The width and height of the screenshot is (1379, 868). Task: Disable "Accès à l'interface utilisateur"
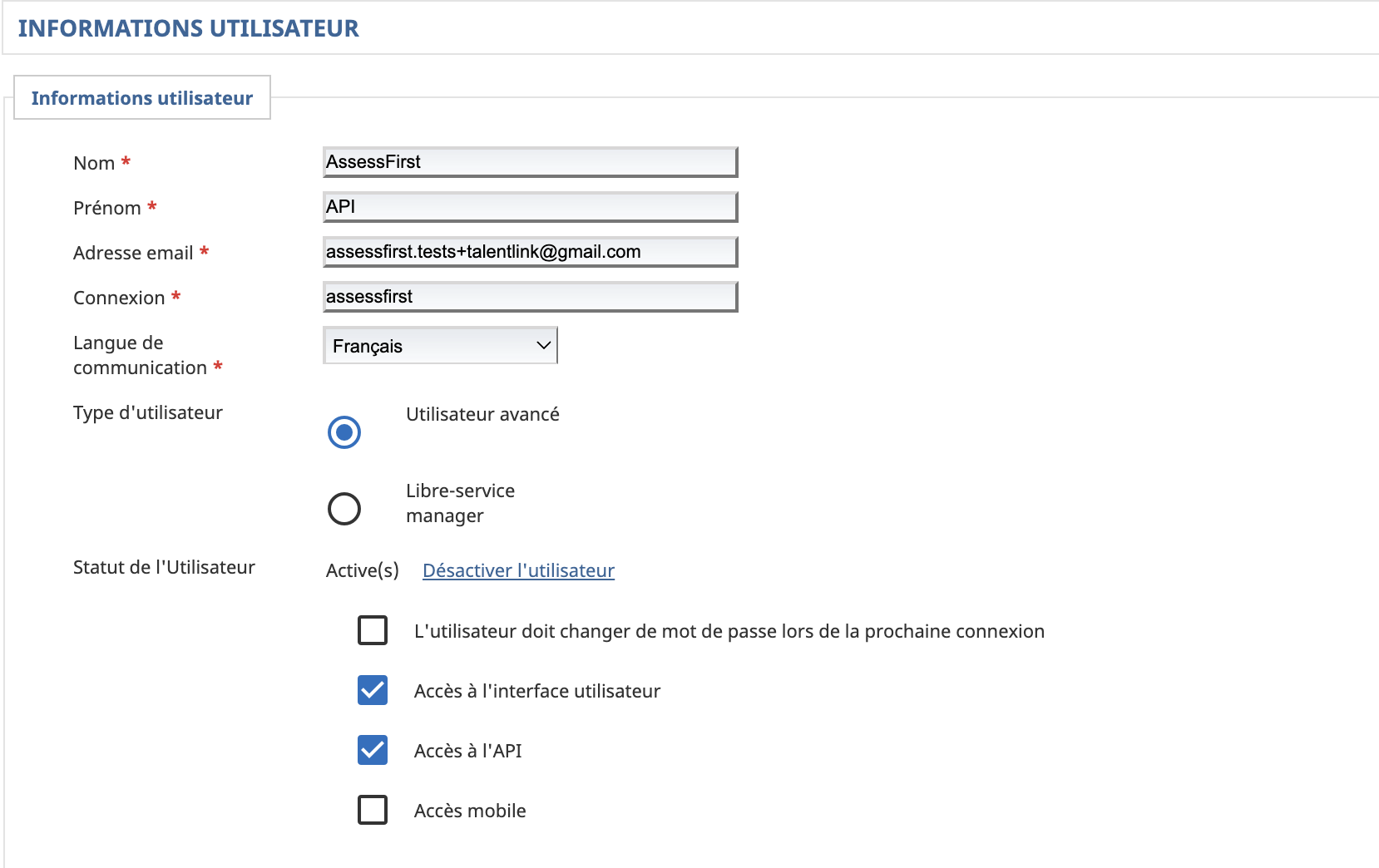coord(373,690)
